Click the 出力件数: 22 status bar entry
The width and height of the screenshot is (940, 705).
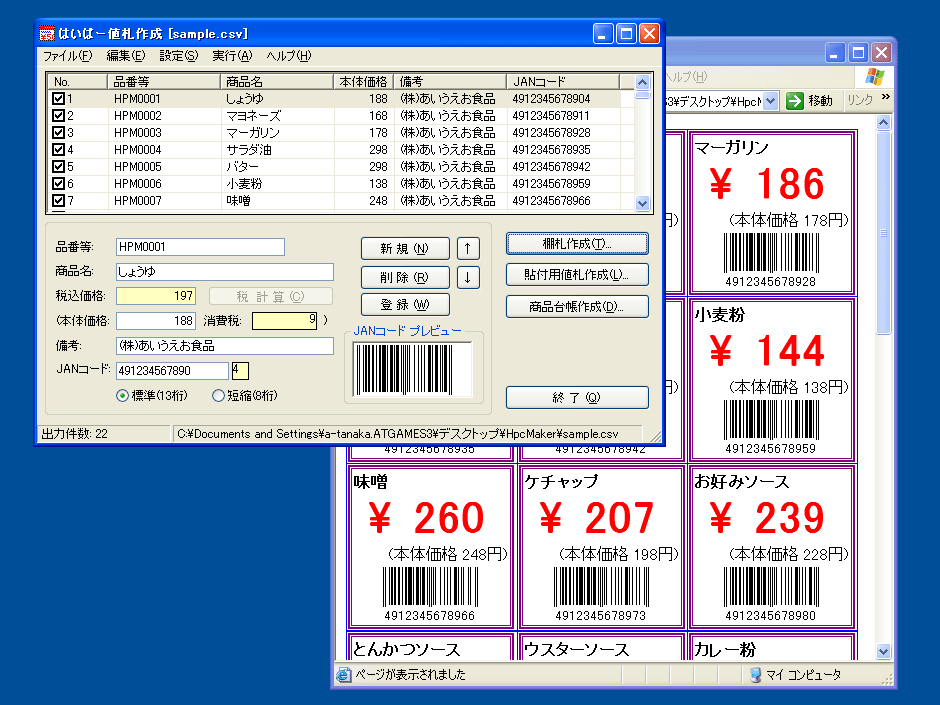click(x=103, y=433)
